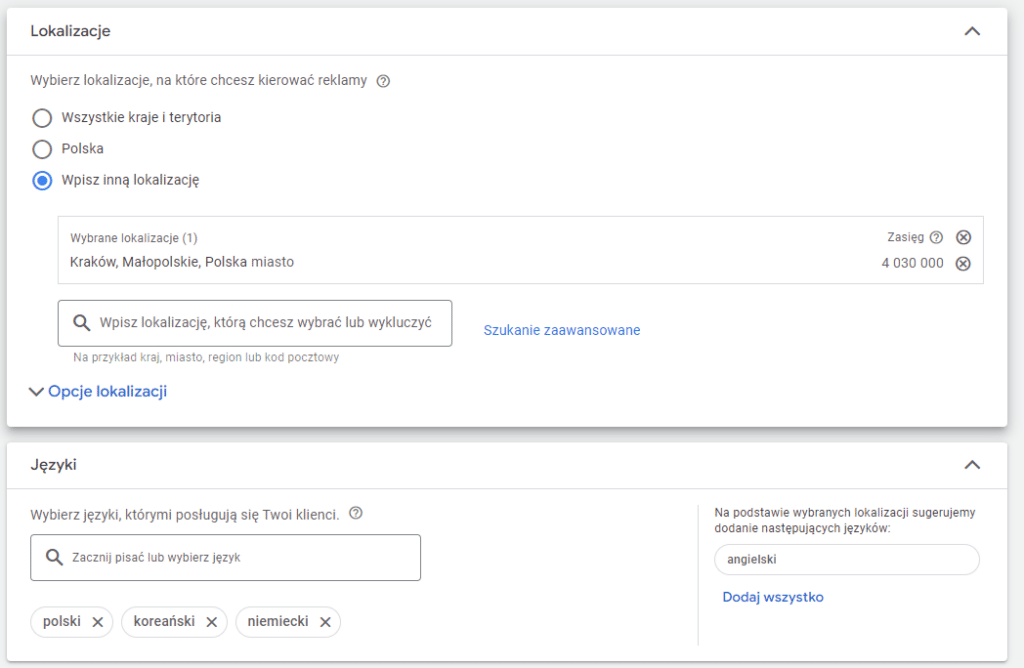
Task: Click the magnifier icon in the location search field
Action: 83,322
